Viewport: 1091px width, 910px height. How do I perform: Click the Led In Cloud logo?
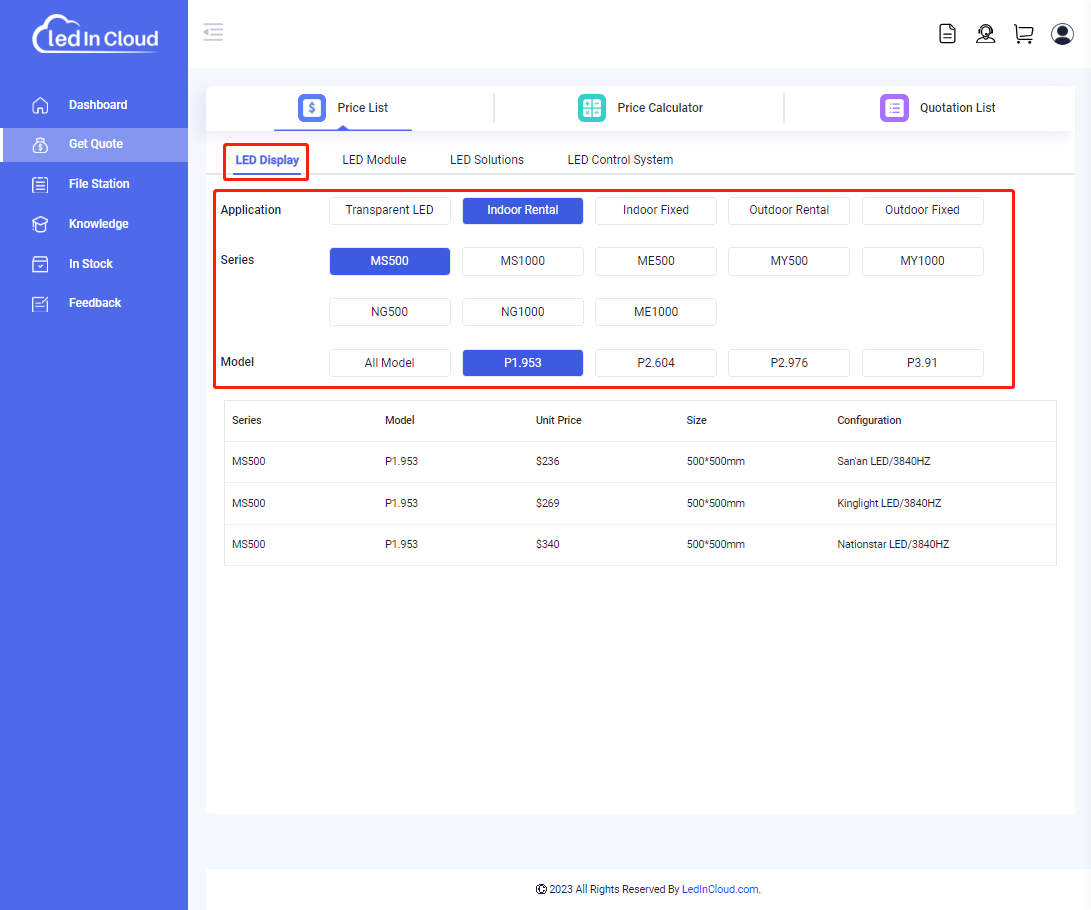pyautogui.click(x=95, y=36)
